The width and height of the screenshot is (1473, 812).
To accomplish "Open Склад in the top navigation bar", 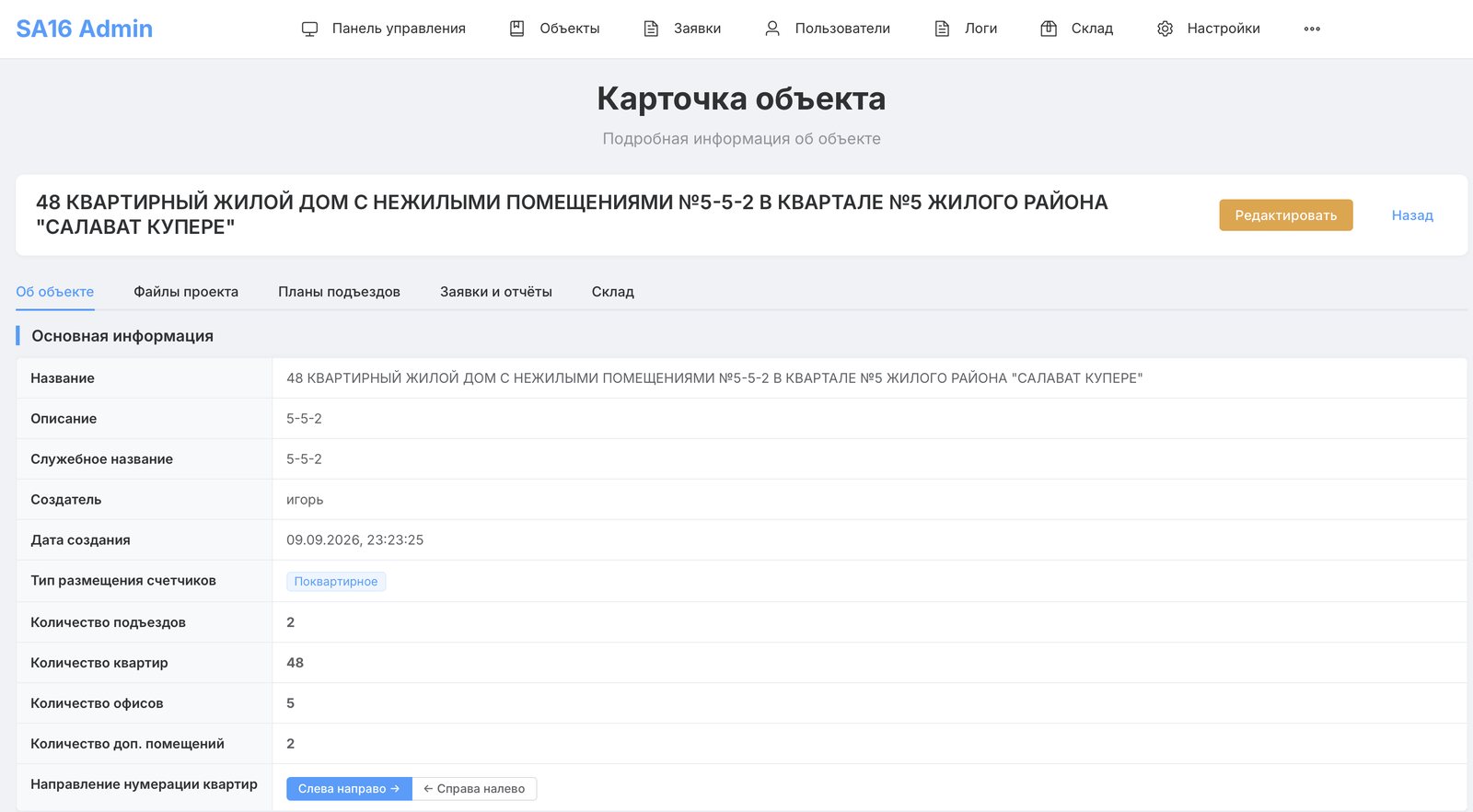I will point(1092,29).
